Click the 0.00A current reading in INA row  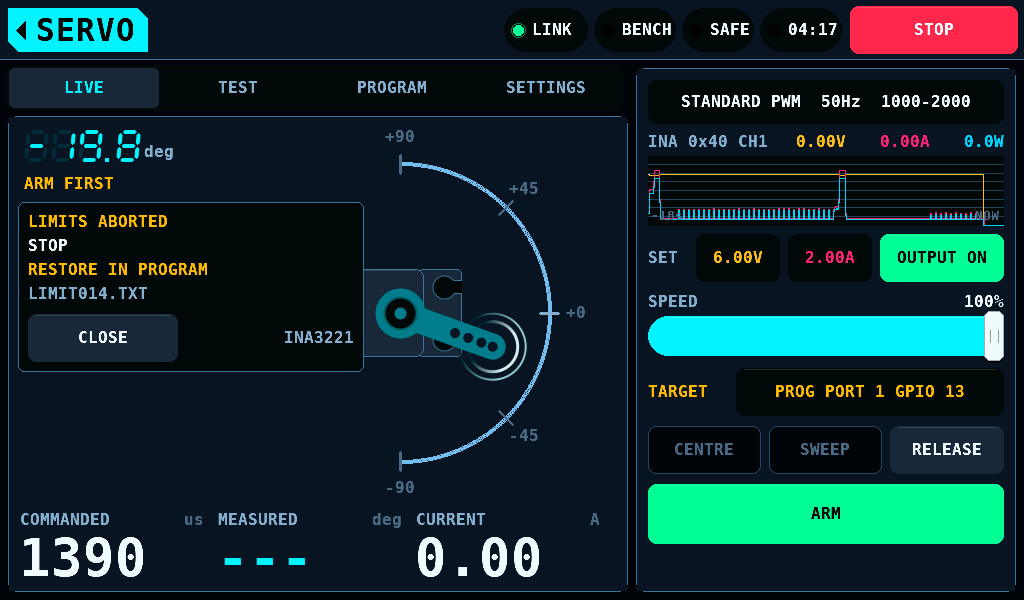904,142
